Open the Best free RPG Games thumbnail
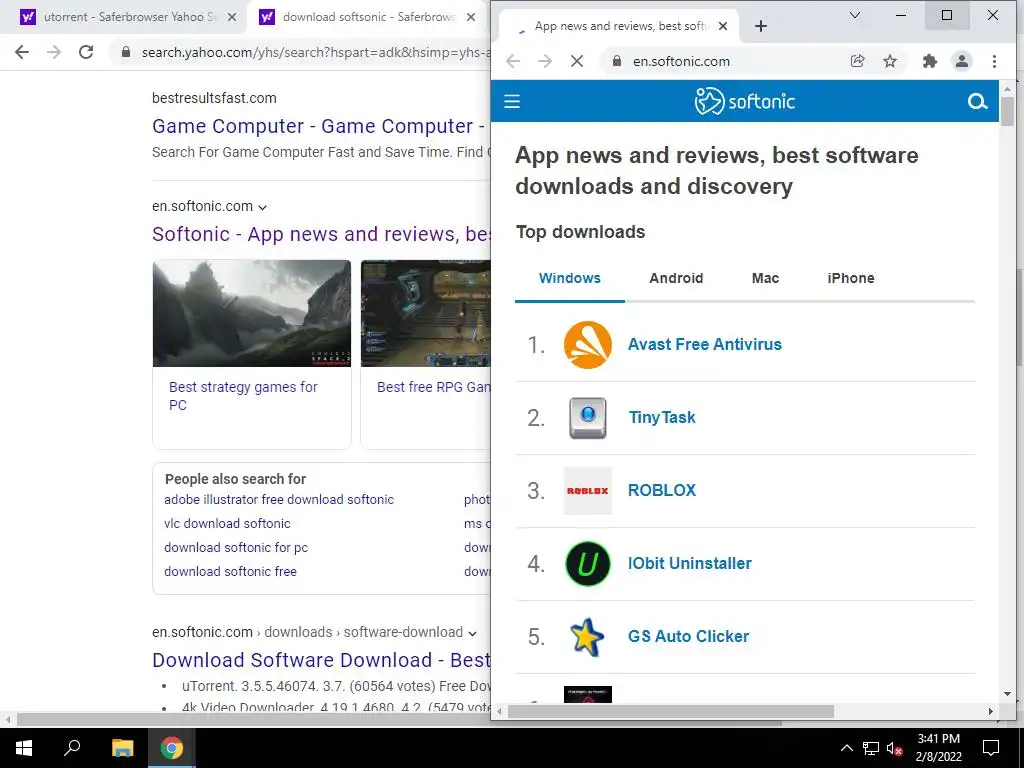Image resolution: width=1024 pixels, height=768 pixels. coord(426,313)
